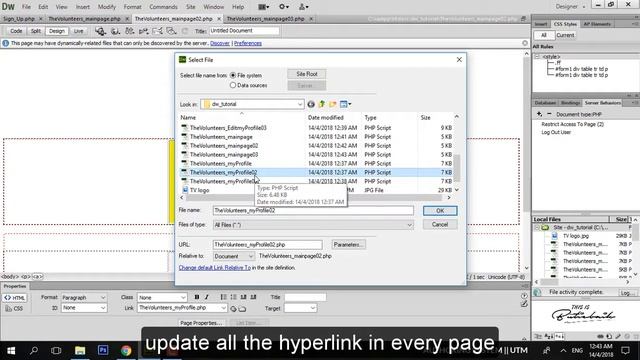Switch CSS Styles to Current mode
The height and width of the screenshot is (360, 640).
[x=565, y=36]
